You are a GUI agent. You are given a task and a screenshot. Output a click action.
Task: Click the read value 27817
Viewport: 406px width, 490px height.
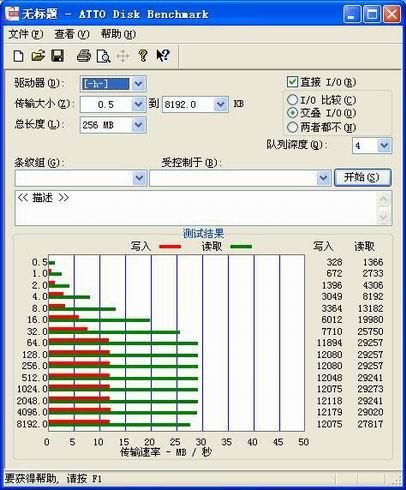[370, 424]
